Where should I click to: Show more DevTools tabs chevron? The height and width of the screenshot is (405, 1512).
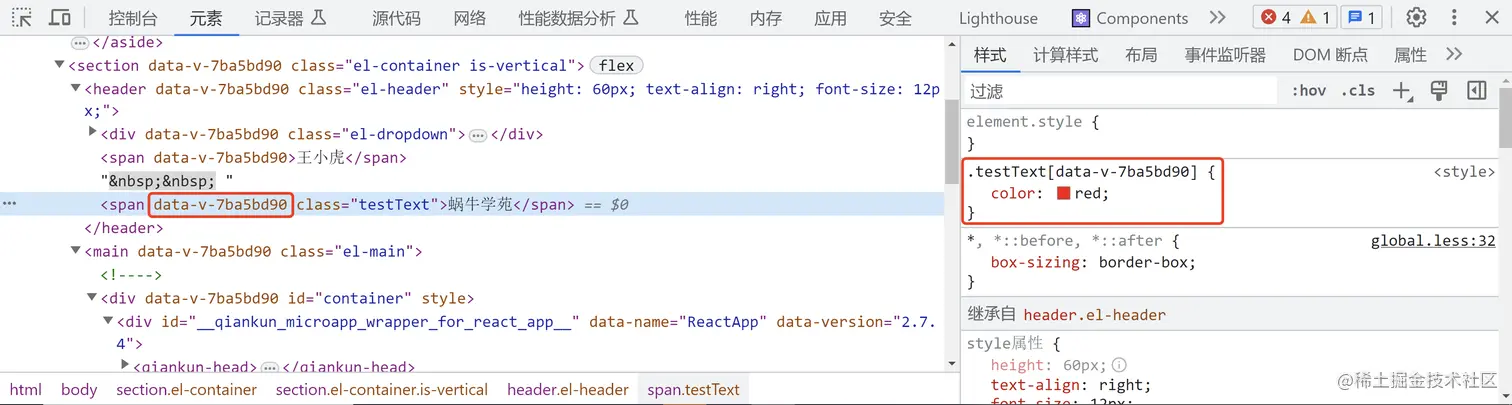[x=1217, y=17]
